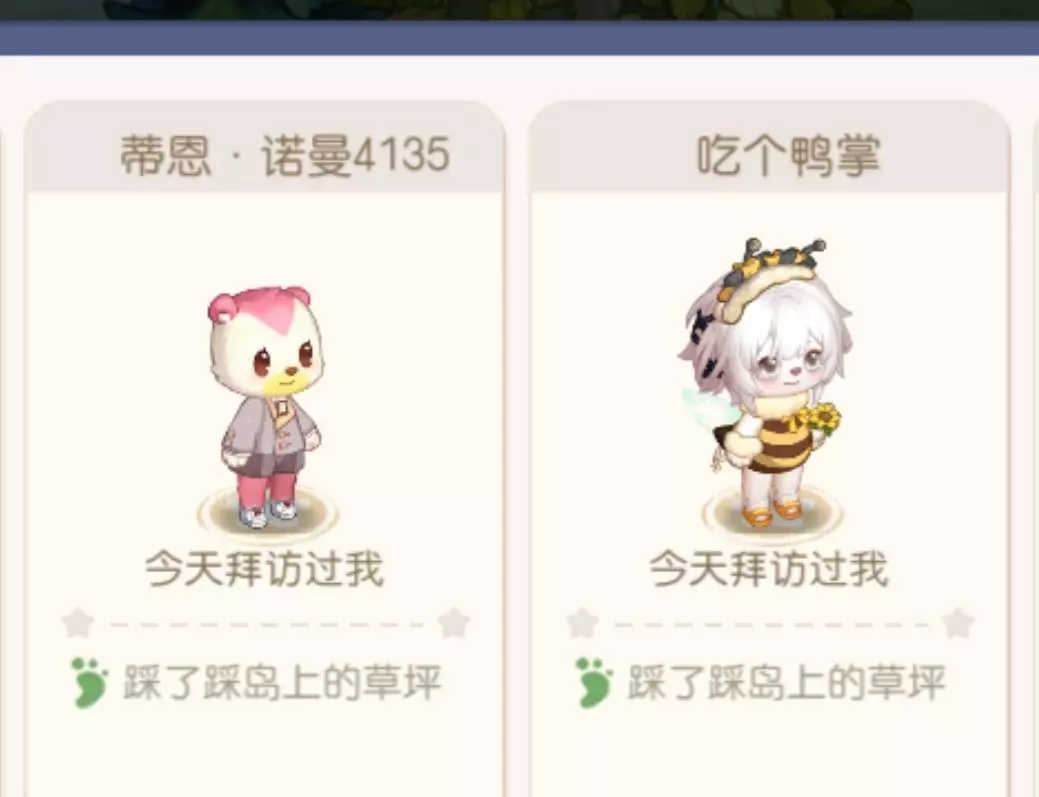Click 踩了踩岛上的草坪 in 吃个鸭掌 card

[787, 682]
